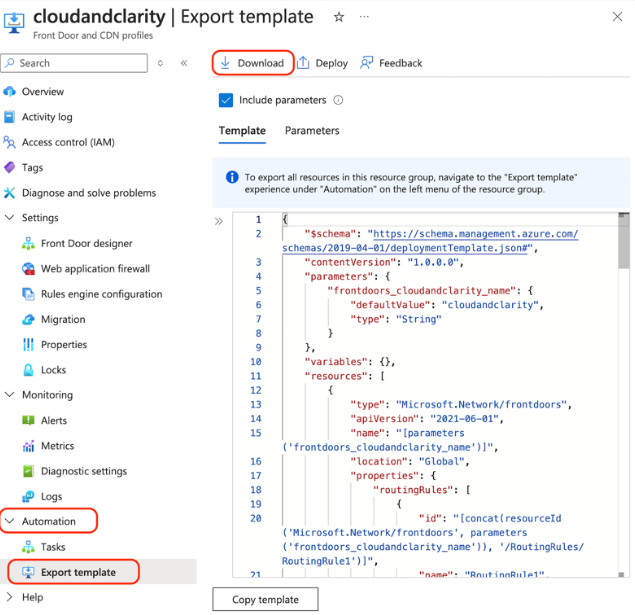
Task: Click the Copy template button
Action: pos(264,599)
